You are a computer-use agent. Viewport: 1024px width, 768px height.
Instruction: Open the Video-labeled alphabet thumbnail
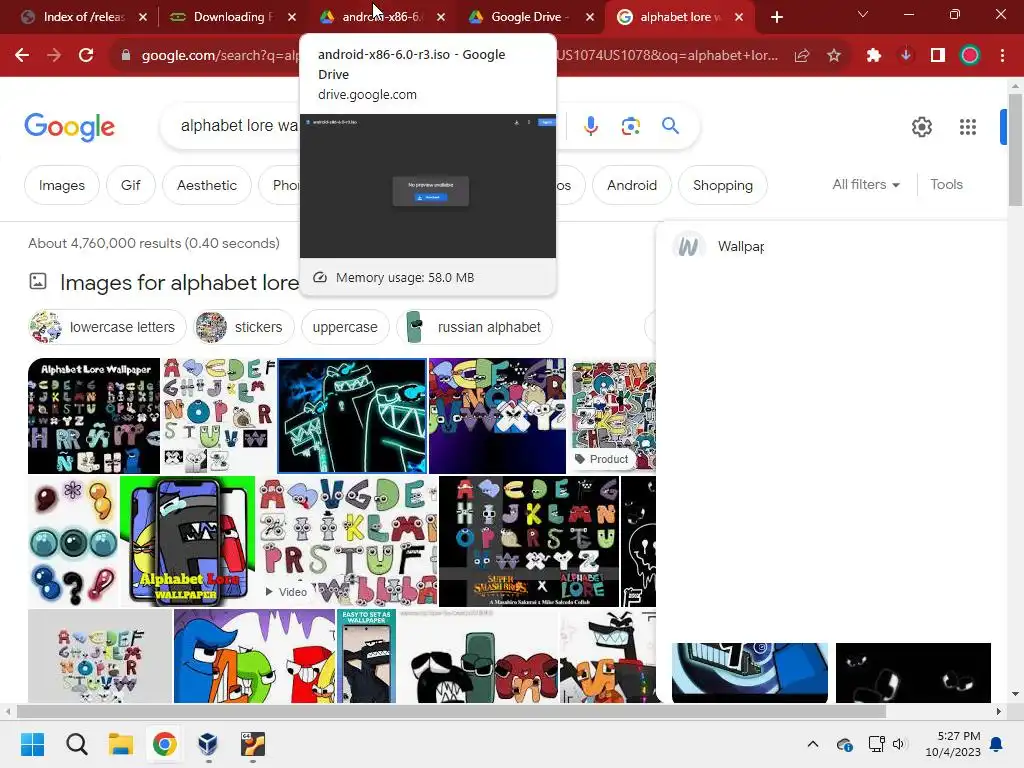(347, 541)
